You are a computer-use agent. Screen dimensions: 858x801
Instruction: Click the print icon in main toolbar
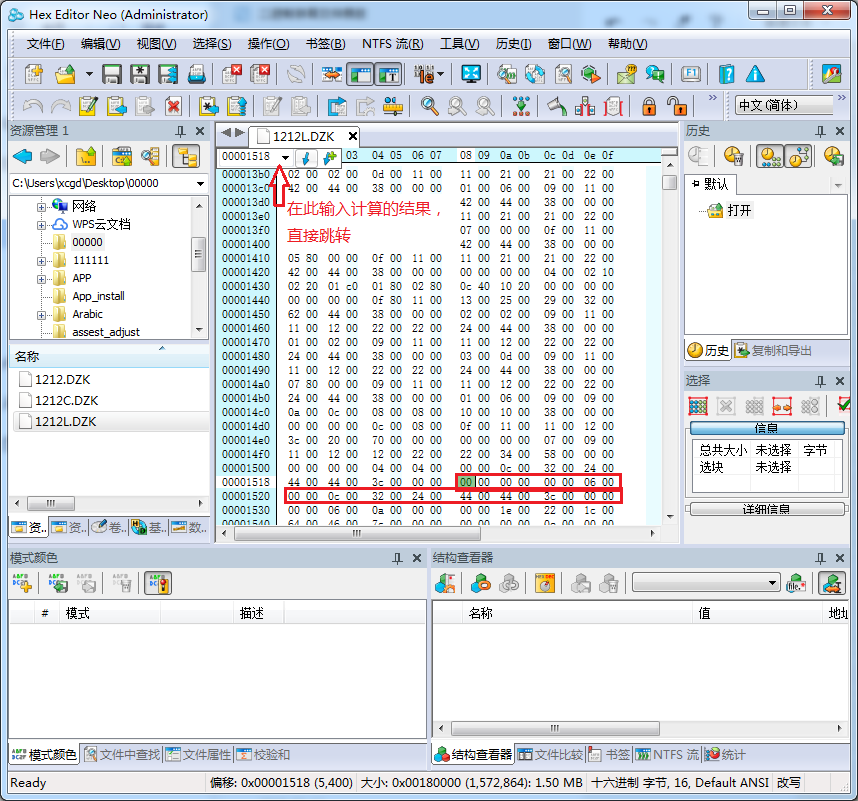(197, 74)
